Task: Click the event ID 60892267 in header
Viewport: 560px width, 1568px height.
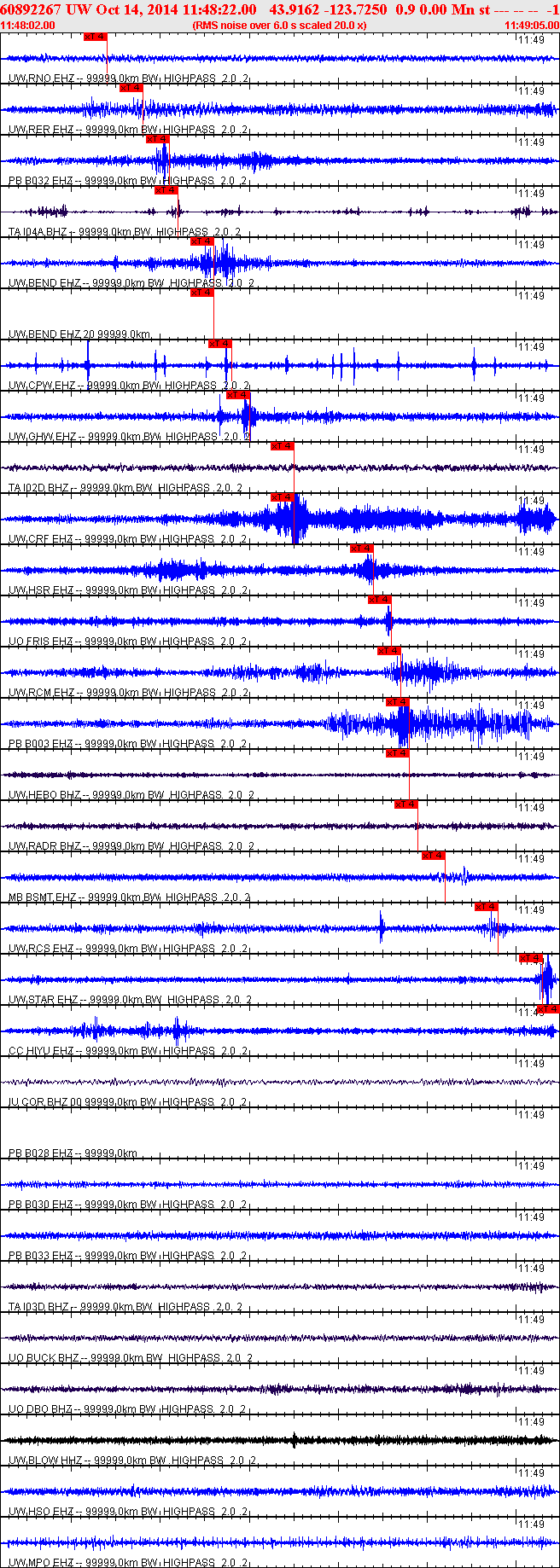Action: click(x=31, y=9)
